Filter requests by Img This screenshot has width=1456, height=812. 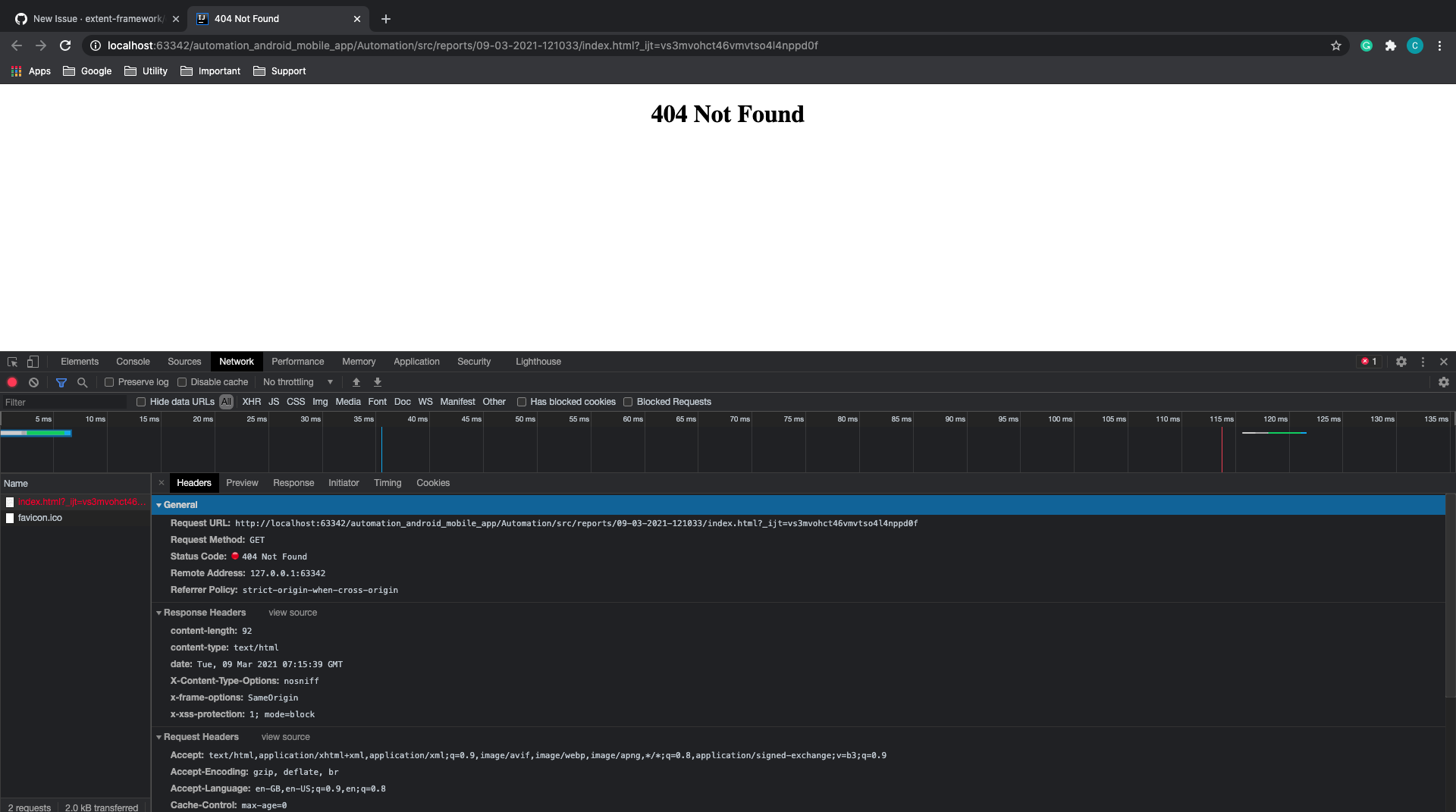(320, 402)
